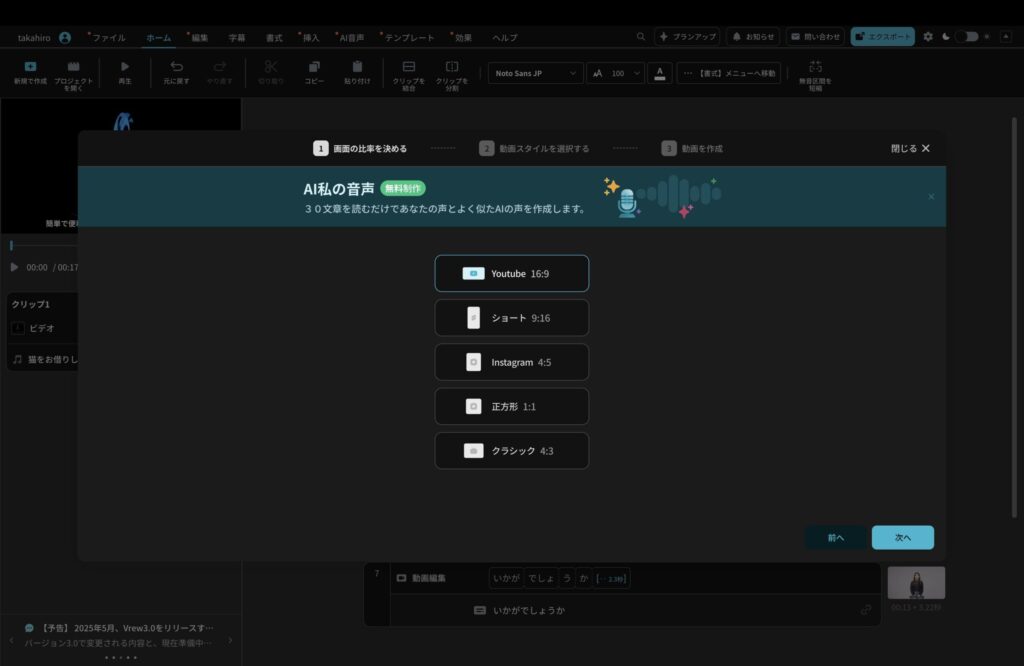Dismiss the AI私の音声 banner with X
This screenshot has height=666, width=1024.
pos(931,197)
